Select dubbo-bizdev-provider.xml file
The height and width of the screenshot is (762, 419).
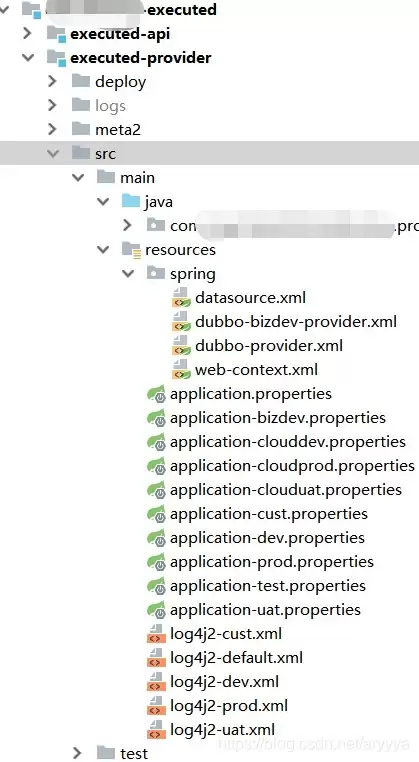click(296, 322)
